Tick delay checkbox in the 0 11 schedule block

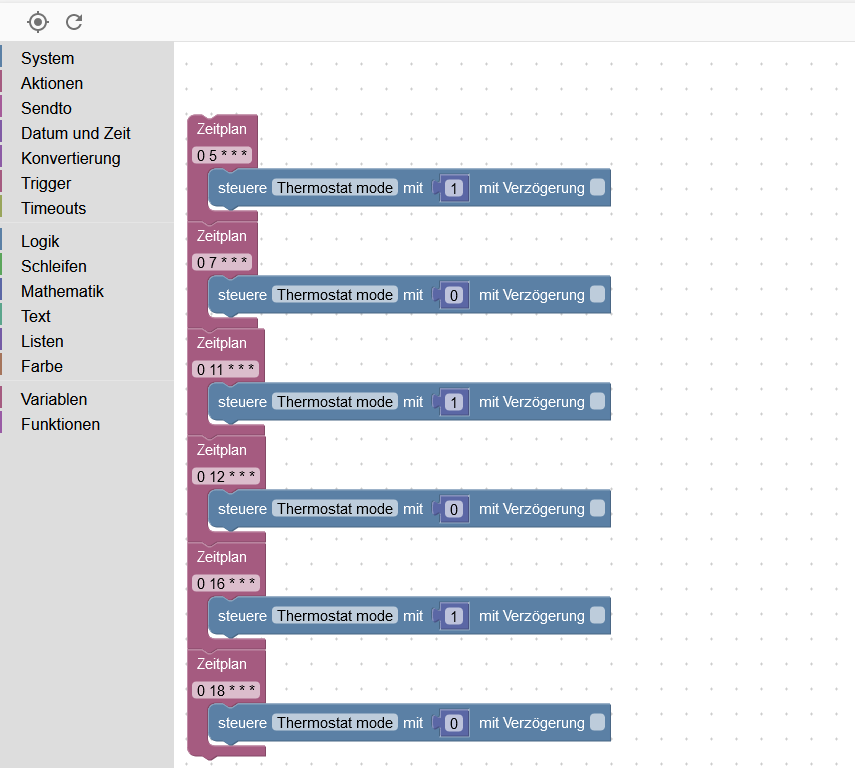tap(598, 401)
